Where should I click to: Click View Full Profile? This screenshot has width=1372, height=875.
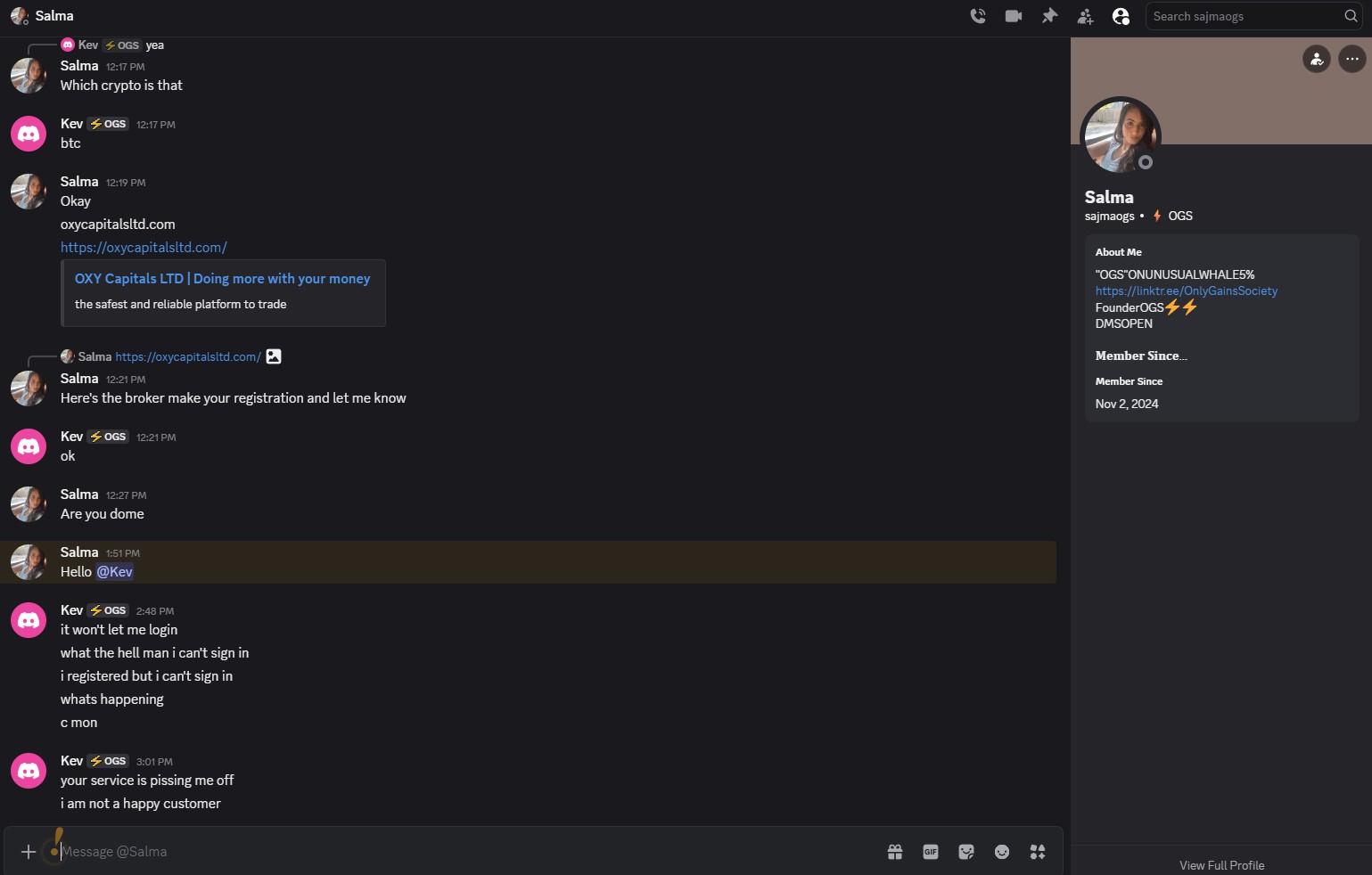pos(1221,865)
